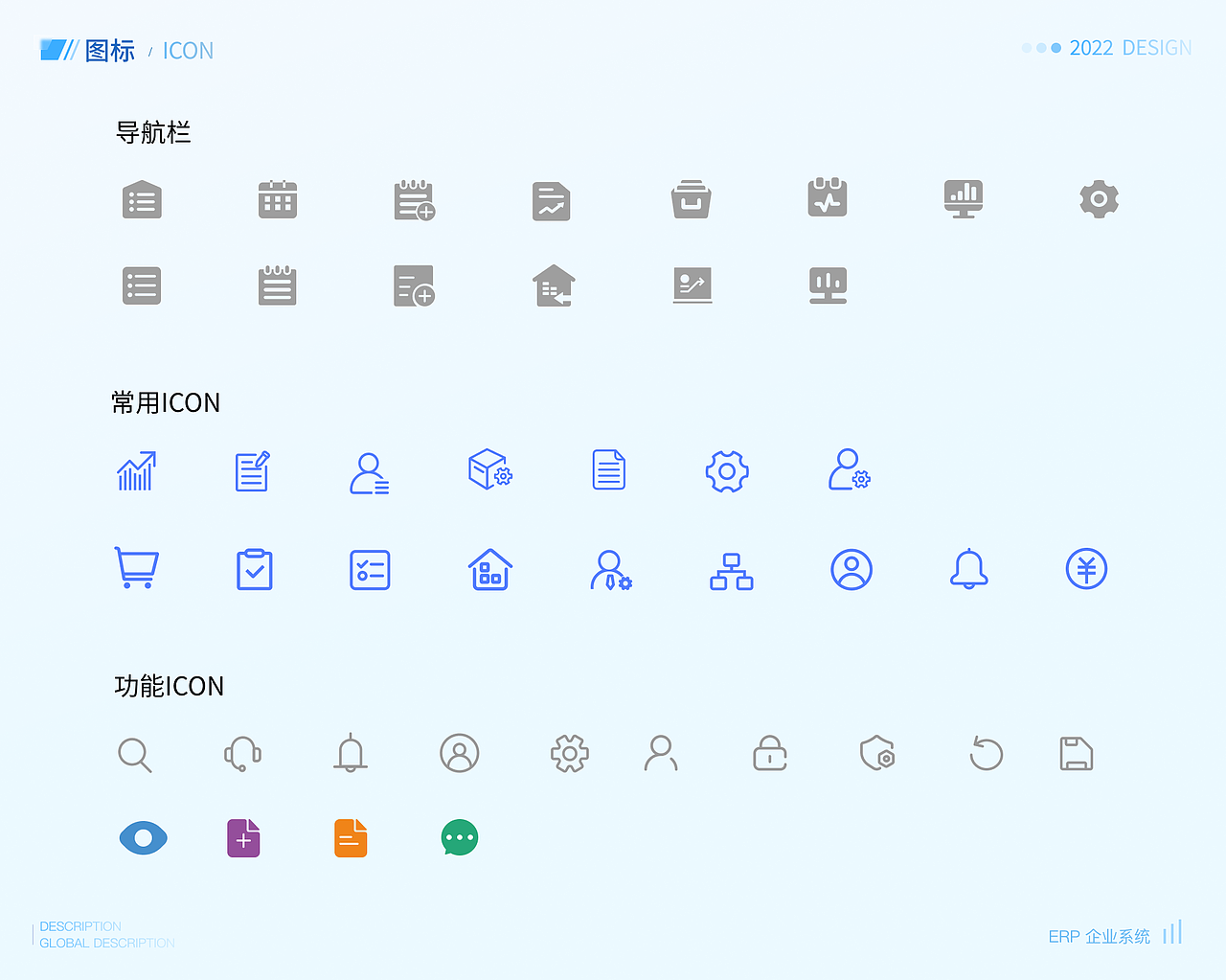The width and height of the screenshot is (1226, 980).
Task: Click the 2022 DESIGN label
Action: [1130, 48]
